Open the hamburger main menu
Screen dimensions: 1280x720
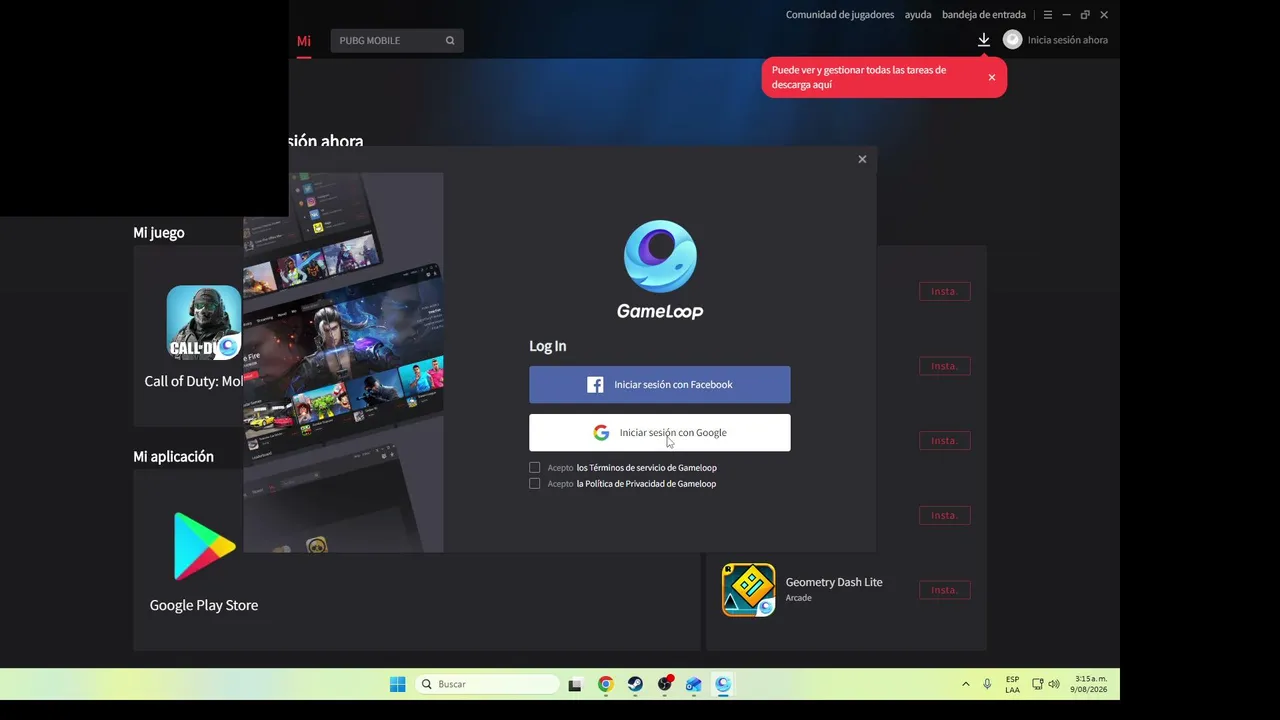(1048, 15)
